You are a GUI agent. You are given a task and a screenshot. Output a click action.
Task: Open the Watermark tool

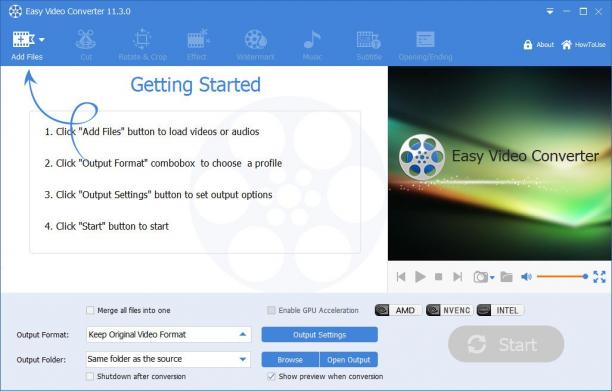pyautogui.click(x=255, y=45)
